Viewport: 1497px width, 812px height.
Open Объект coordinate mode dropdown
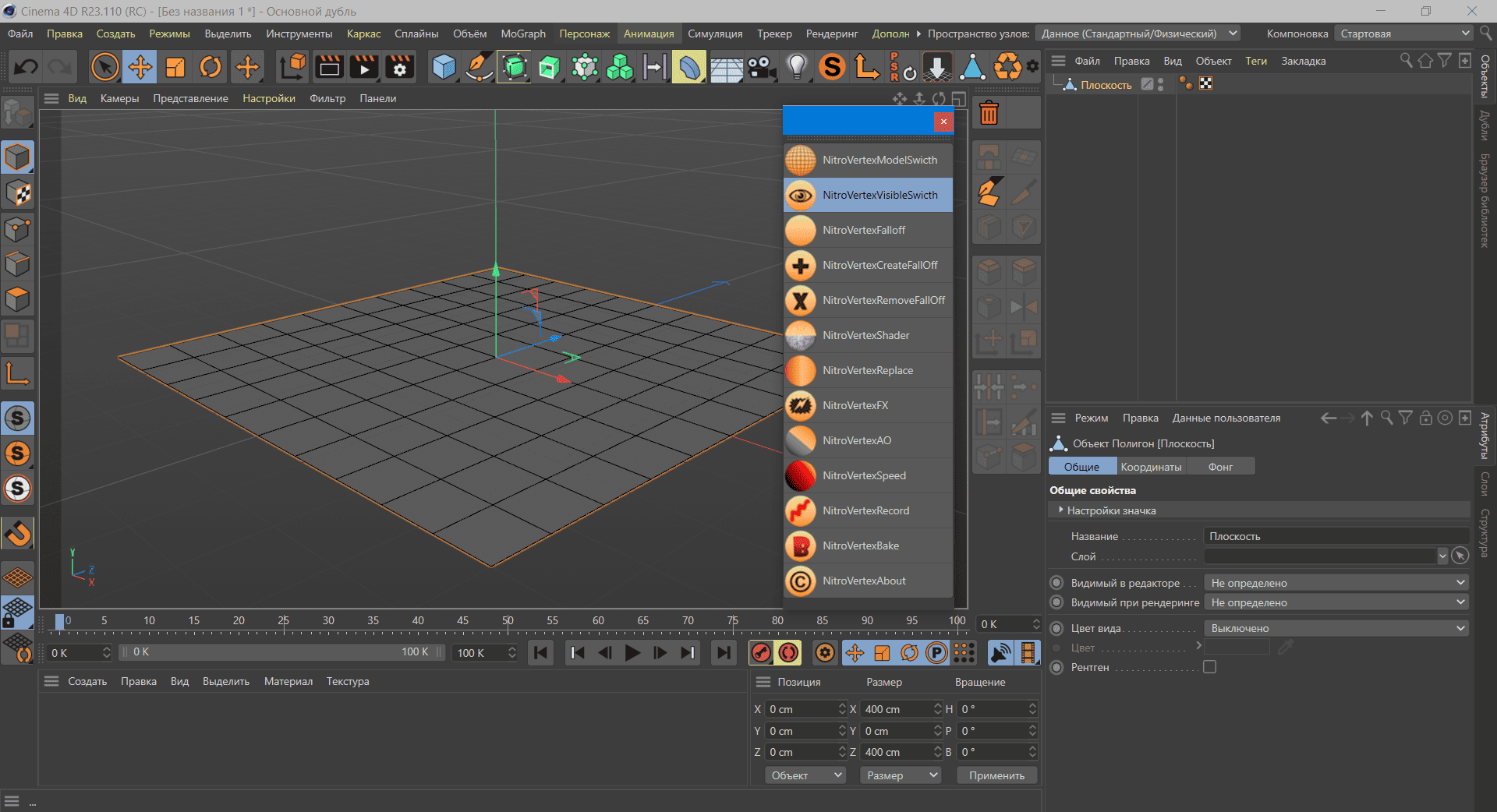(x=805, y=775)
